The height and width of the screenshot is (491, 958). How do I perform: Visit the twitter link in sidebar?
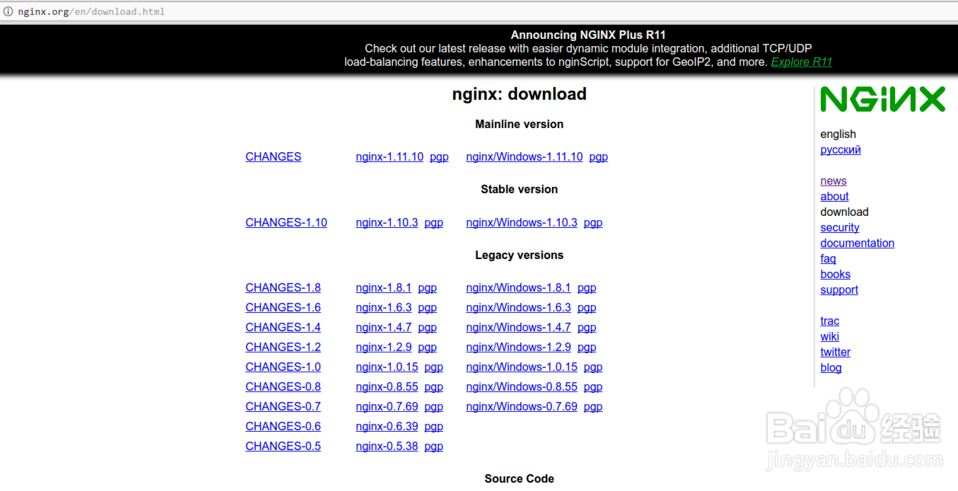click(835, 352)
